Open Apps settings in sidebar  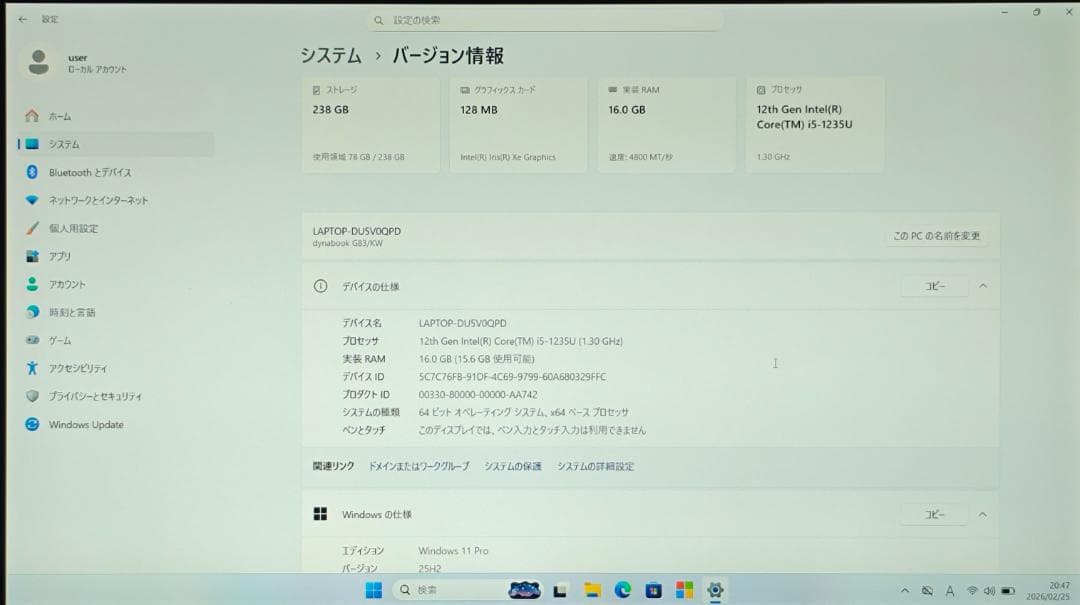pyautogui.click(x=116, y=256)
